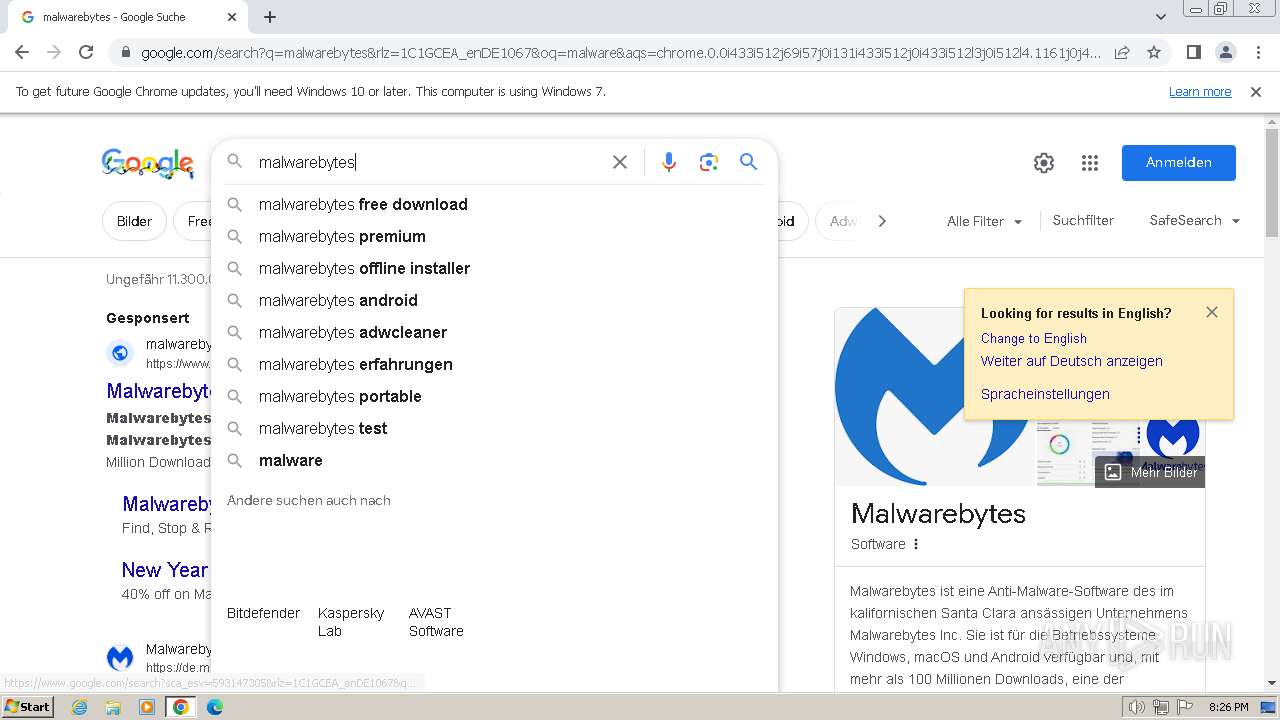Image resolution: width=1280 pixels, height=720 pixels.
Task: Select Kaspersky Lab related search
Action: coord(351,622)
